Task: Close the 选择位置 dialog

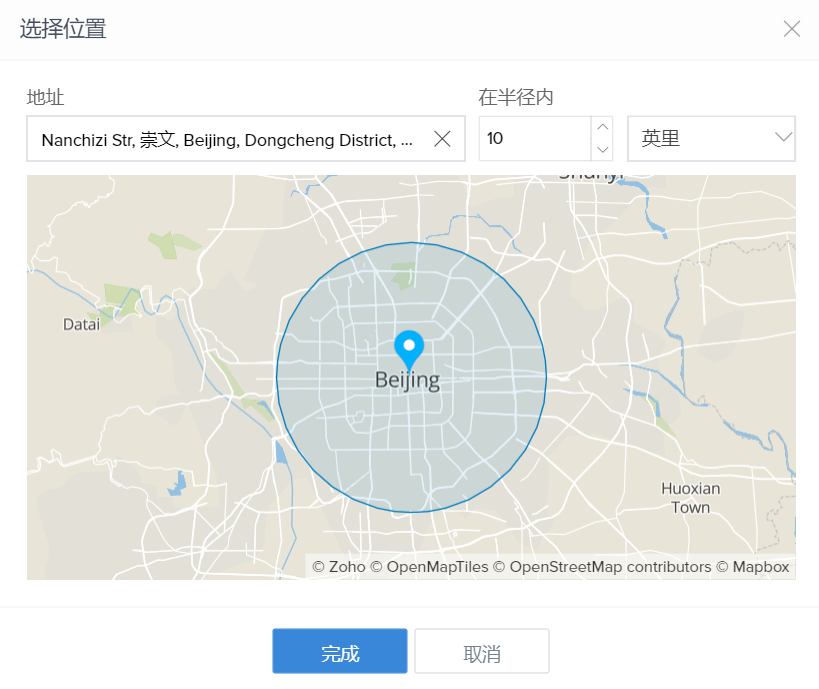Action: click(792, 29)
